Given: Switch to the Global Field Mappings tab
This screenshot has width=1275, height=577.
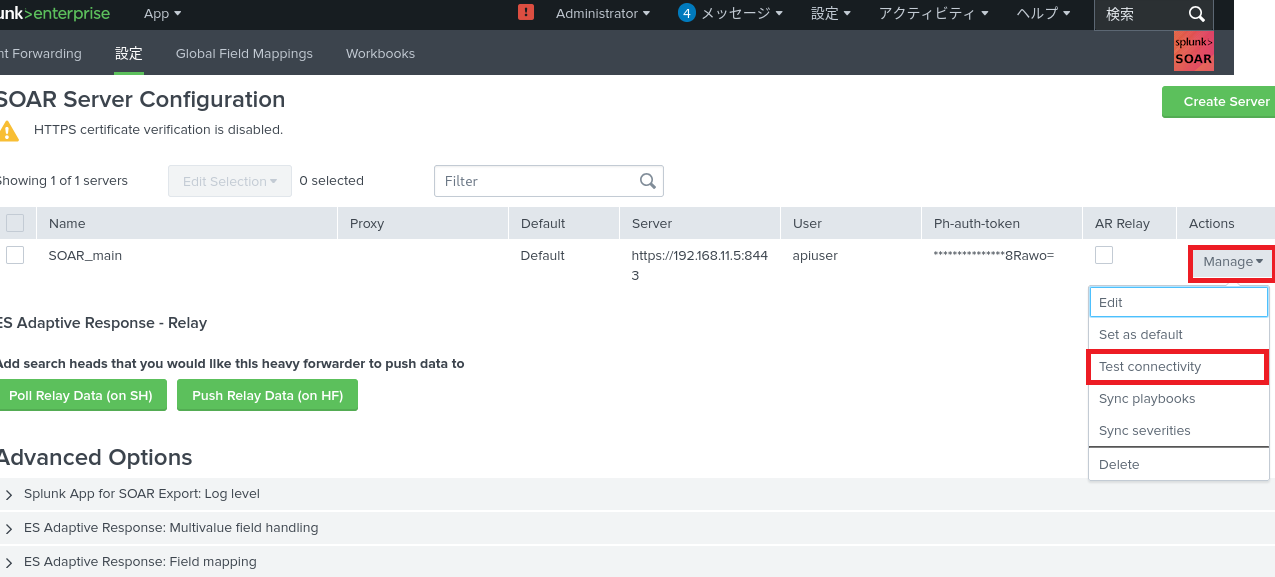Looking at the screenshot, I should tap(244, 53).
